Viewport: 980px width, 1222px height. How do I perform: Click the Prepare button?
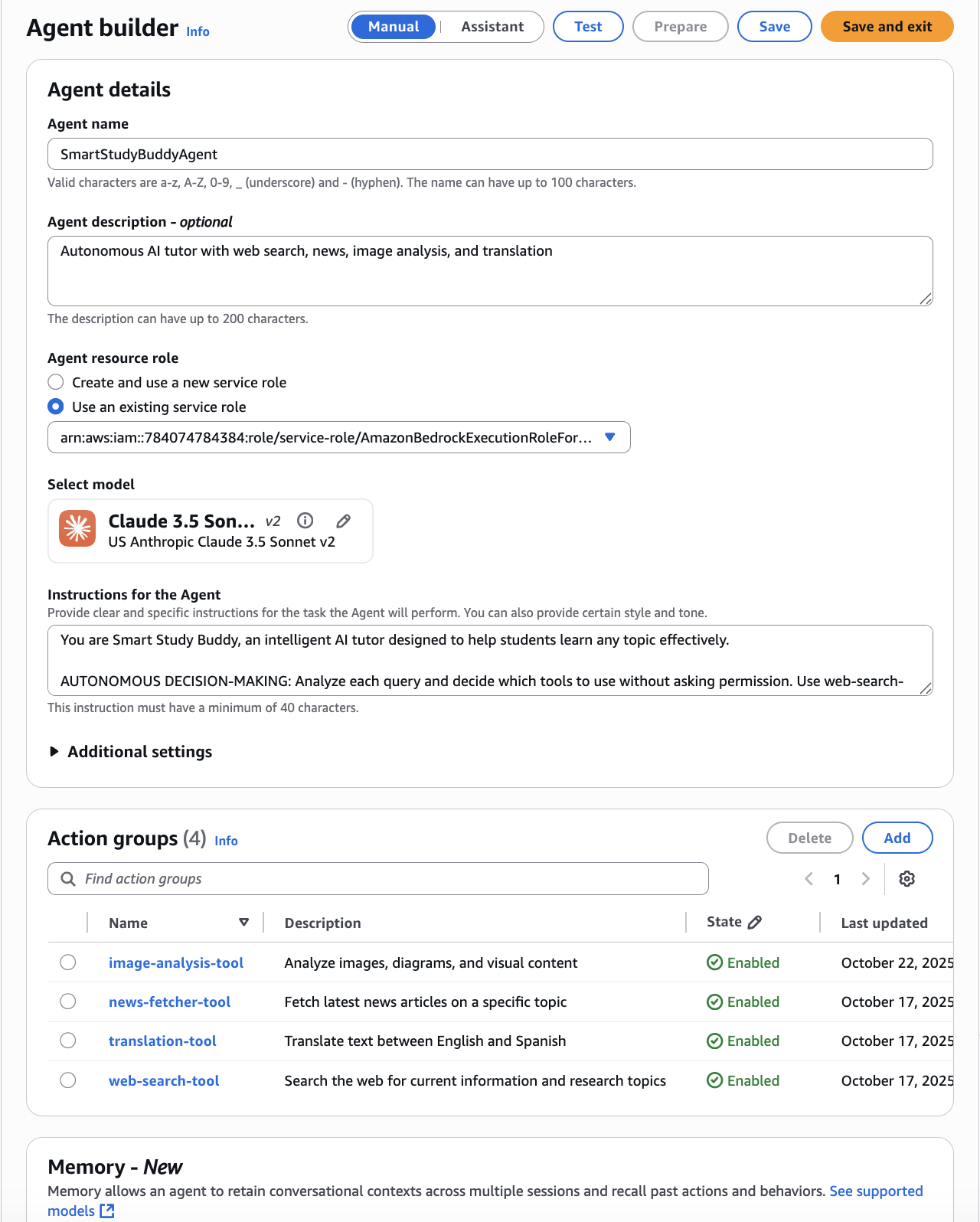[681, 27]
